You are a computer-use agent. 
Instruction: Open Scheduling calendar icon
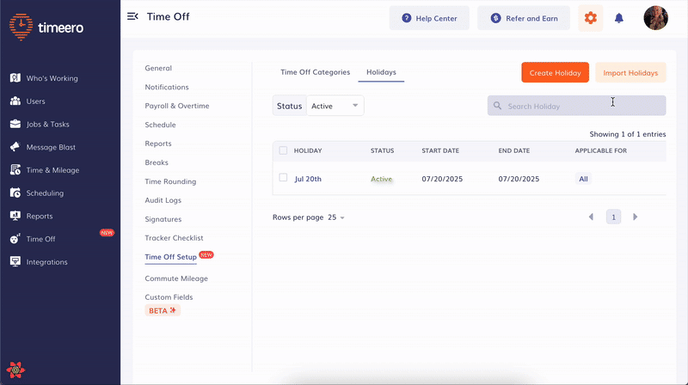(x=15, y=193)
